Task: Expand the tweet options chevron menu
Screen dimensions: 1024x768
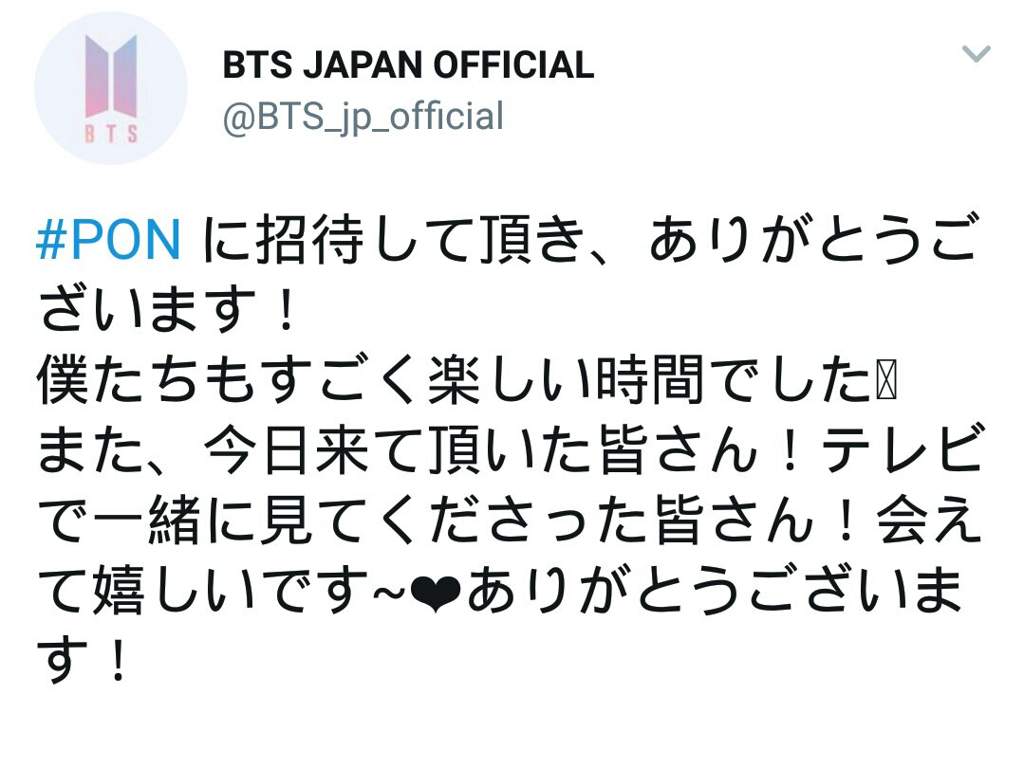Action: pyautogui.click(x=976, y=54)
